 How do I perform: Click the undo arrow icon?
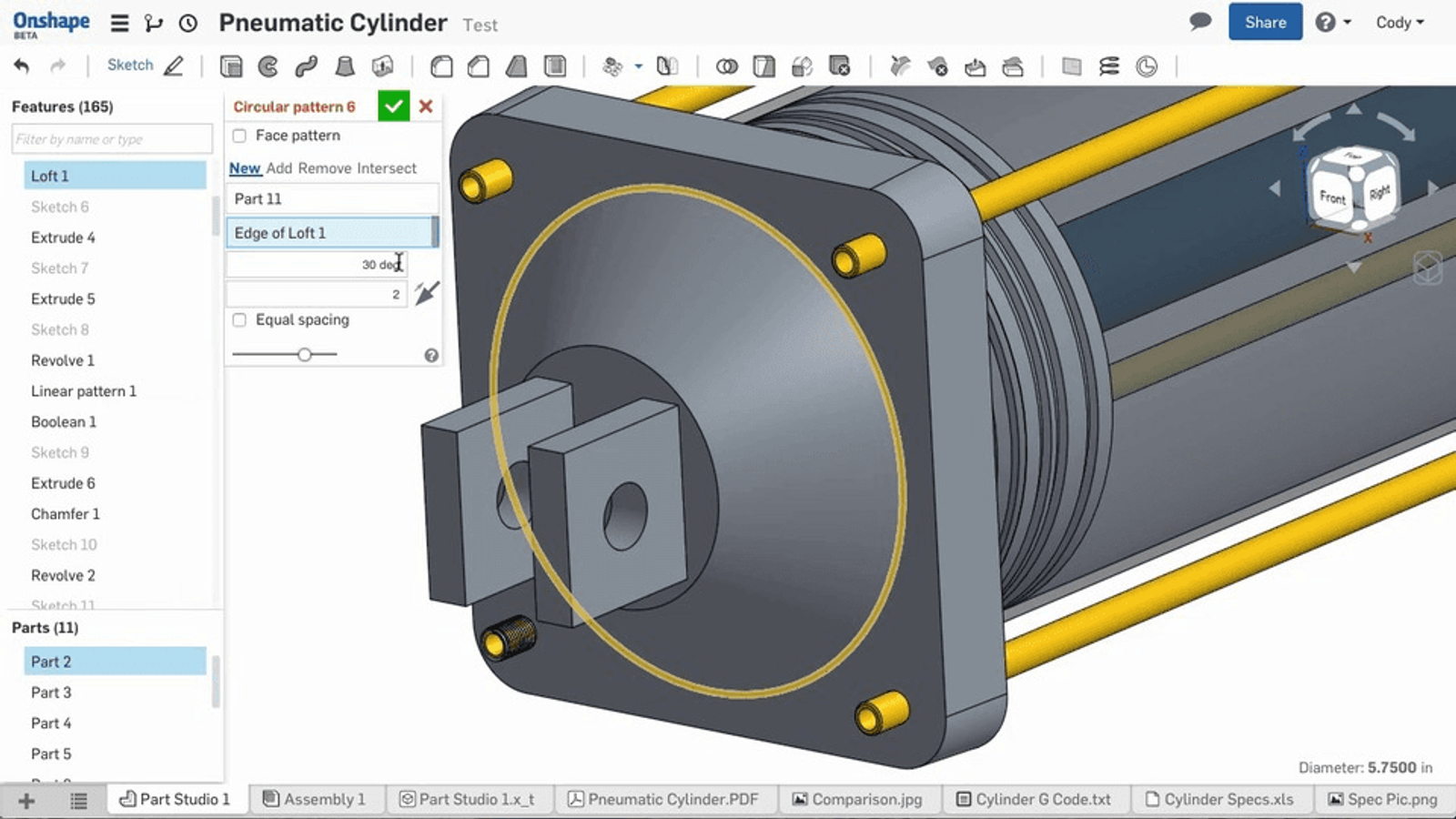click(22, 66)
